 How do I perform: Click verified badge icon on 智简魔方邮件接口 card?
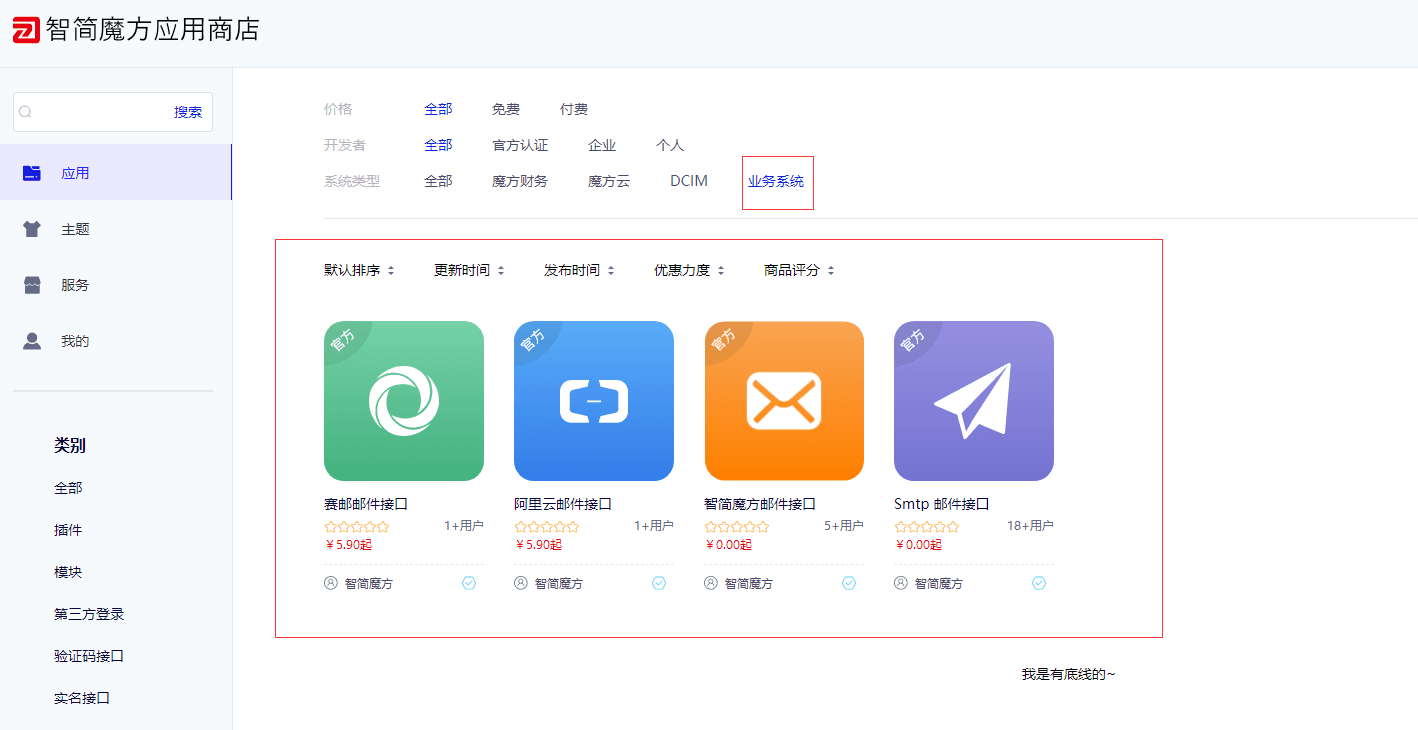pos(849,583)
